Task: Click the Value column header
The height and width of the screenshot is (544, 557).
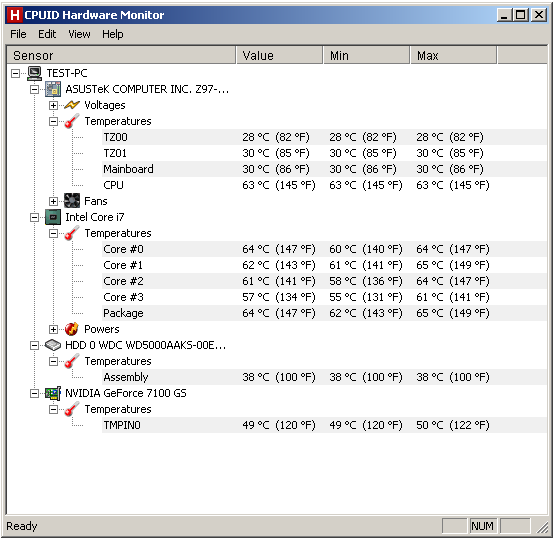Action: click(x=280, y=55)
